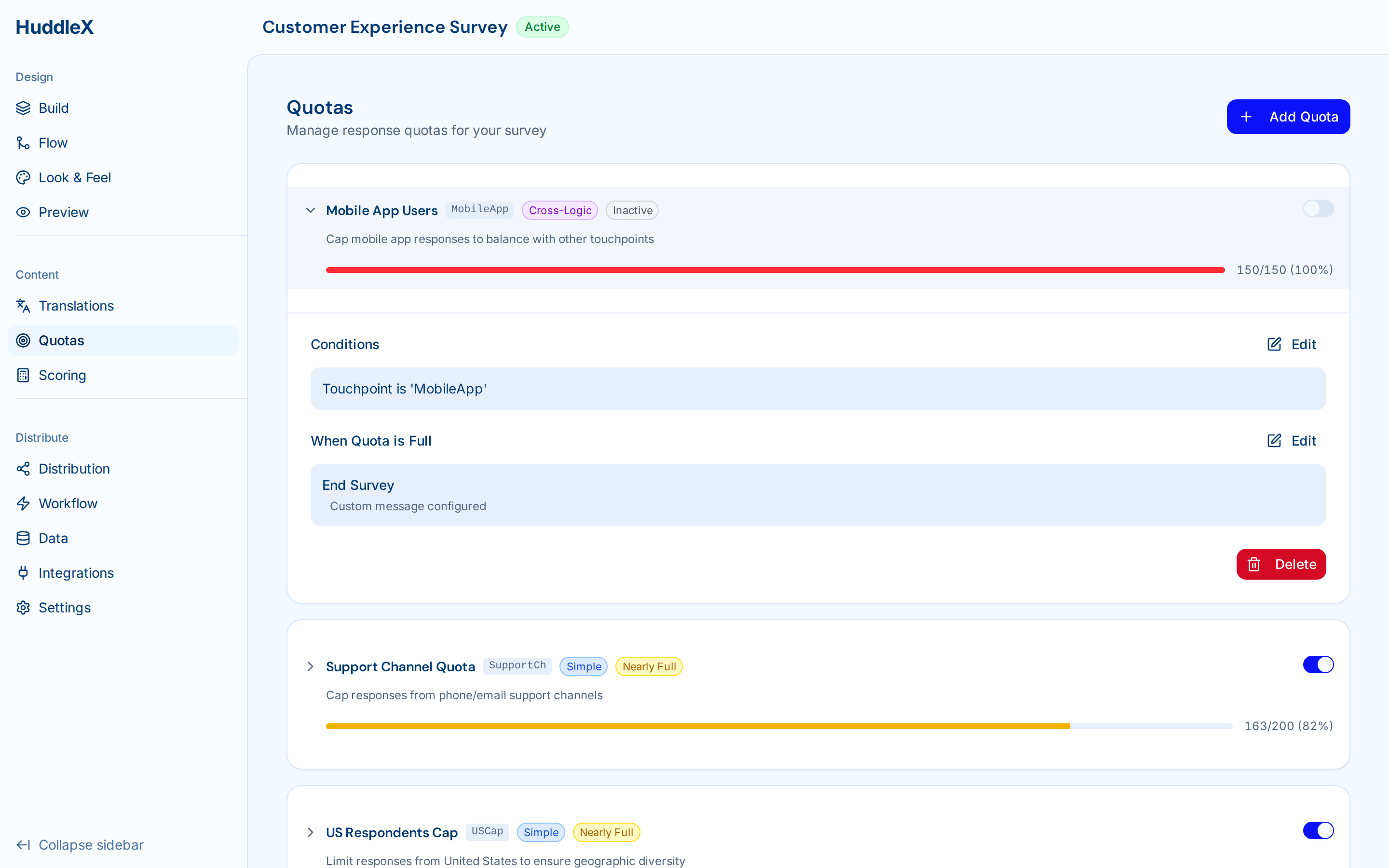1389x868 pixels.
Task: Click the Quotas target icon
Action: tap(23, 340)
